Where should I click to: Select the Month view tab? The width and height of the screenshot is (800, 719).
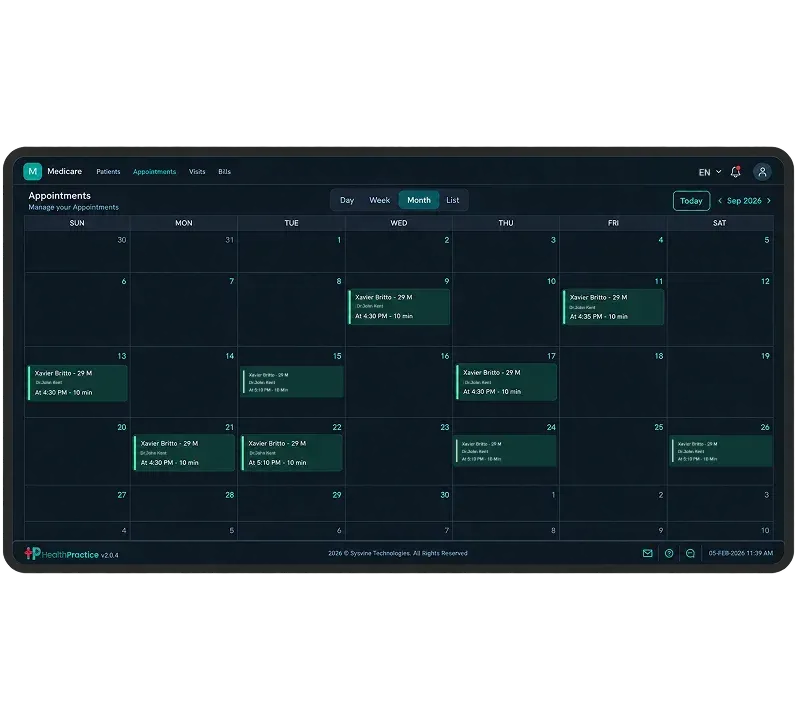tap(419, 200)
